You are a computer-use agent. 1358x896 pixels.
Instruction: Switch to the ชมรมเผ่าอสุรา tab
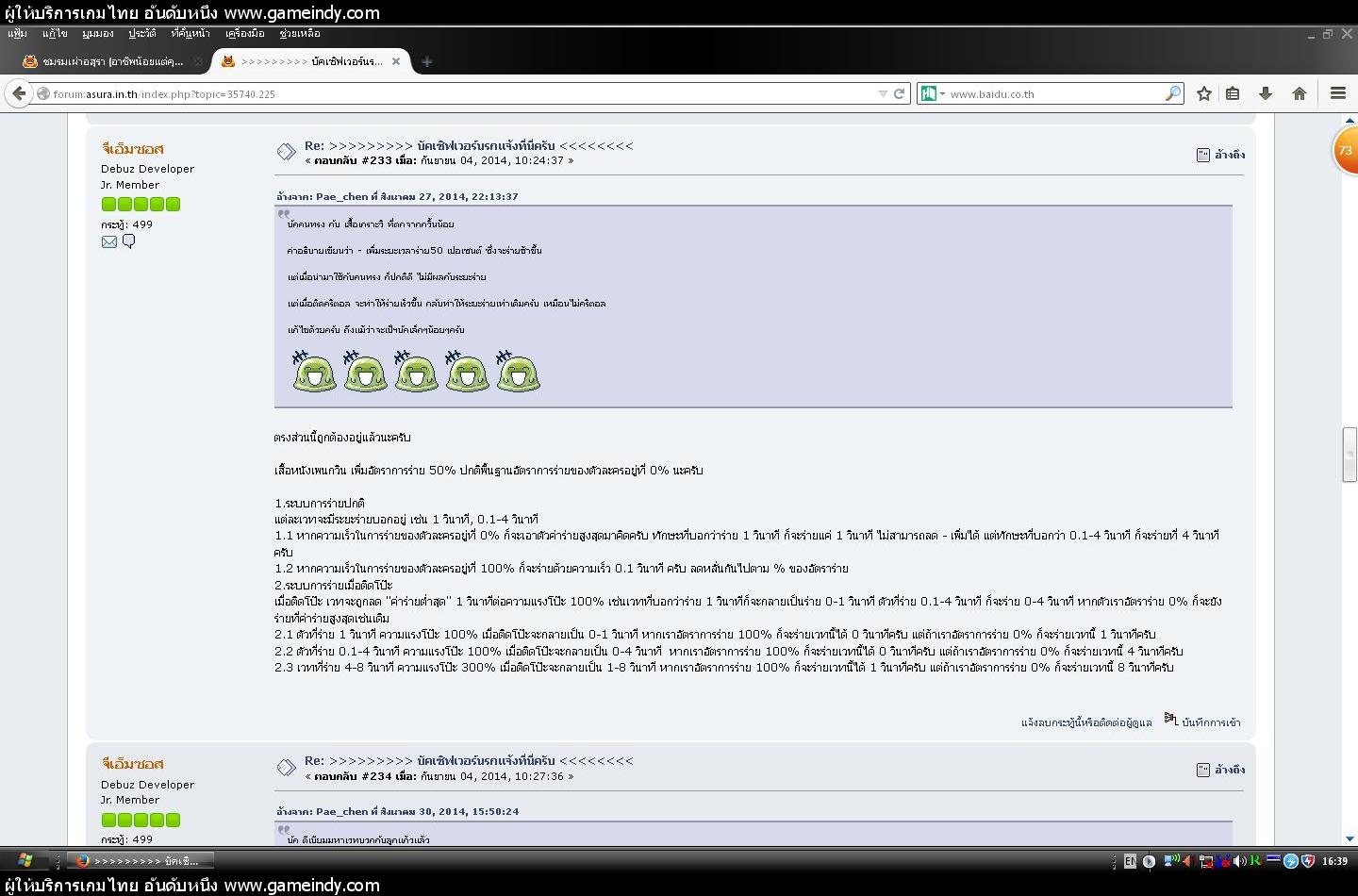point(112,61)
